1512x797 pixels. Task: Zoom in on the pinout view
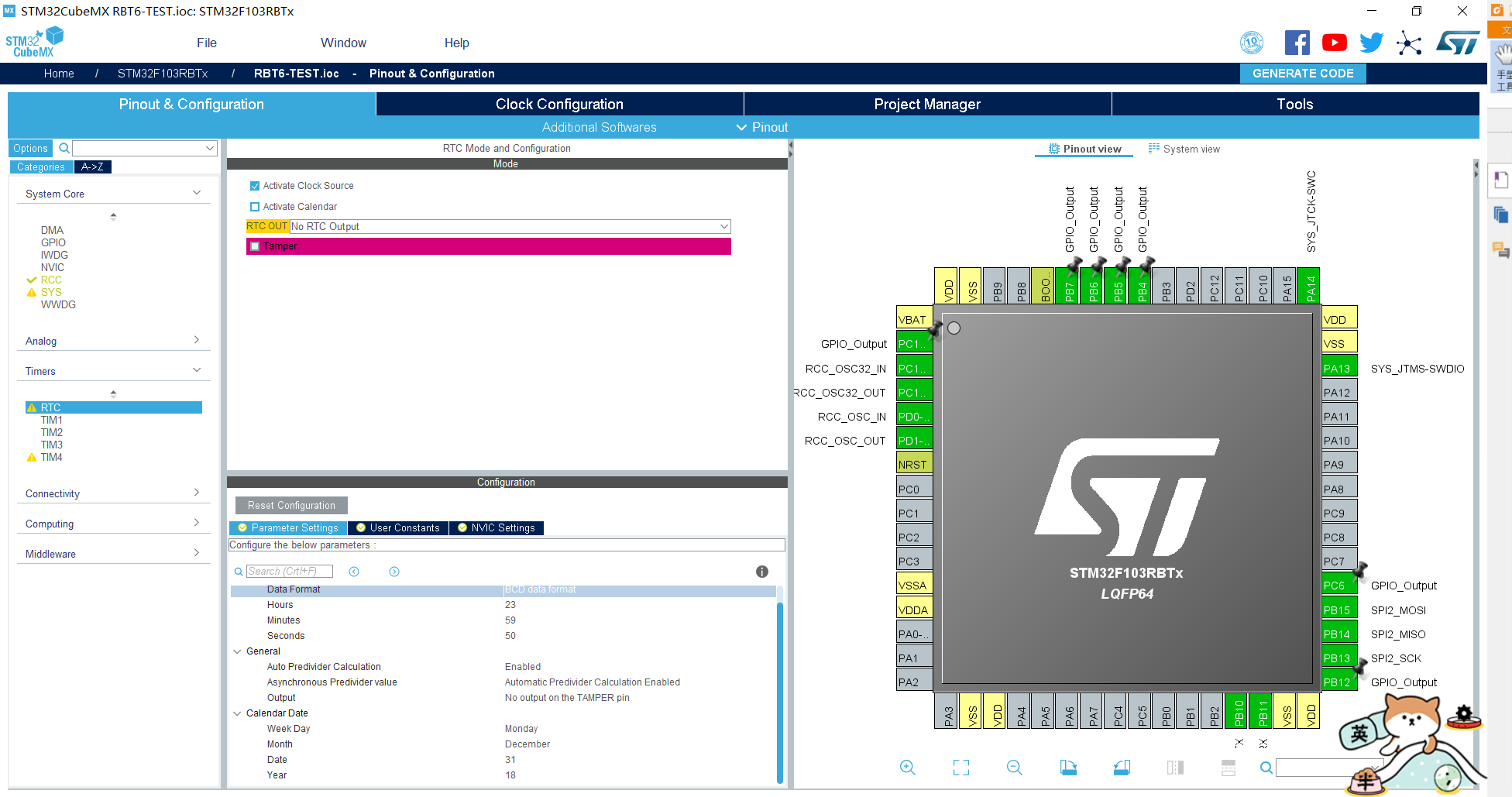point(908,768)
